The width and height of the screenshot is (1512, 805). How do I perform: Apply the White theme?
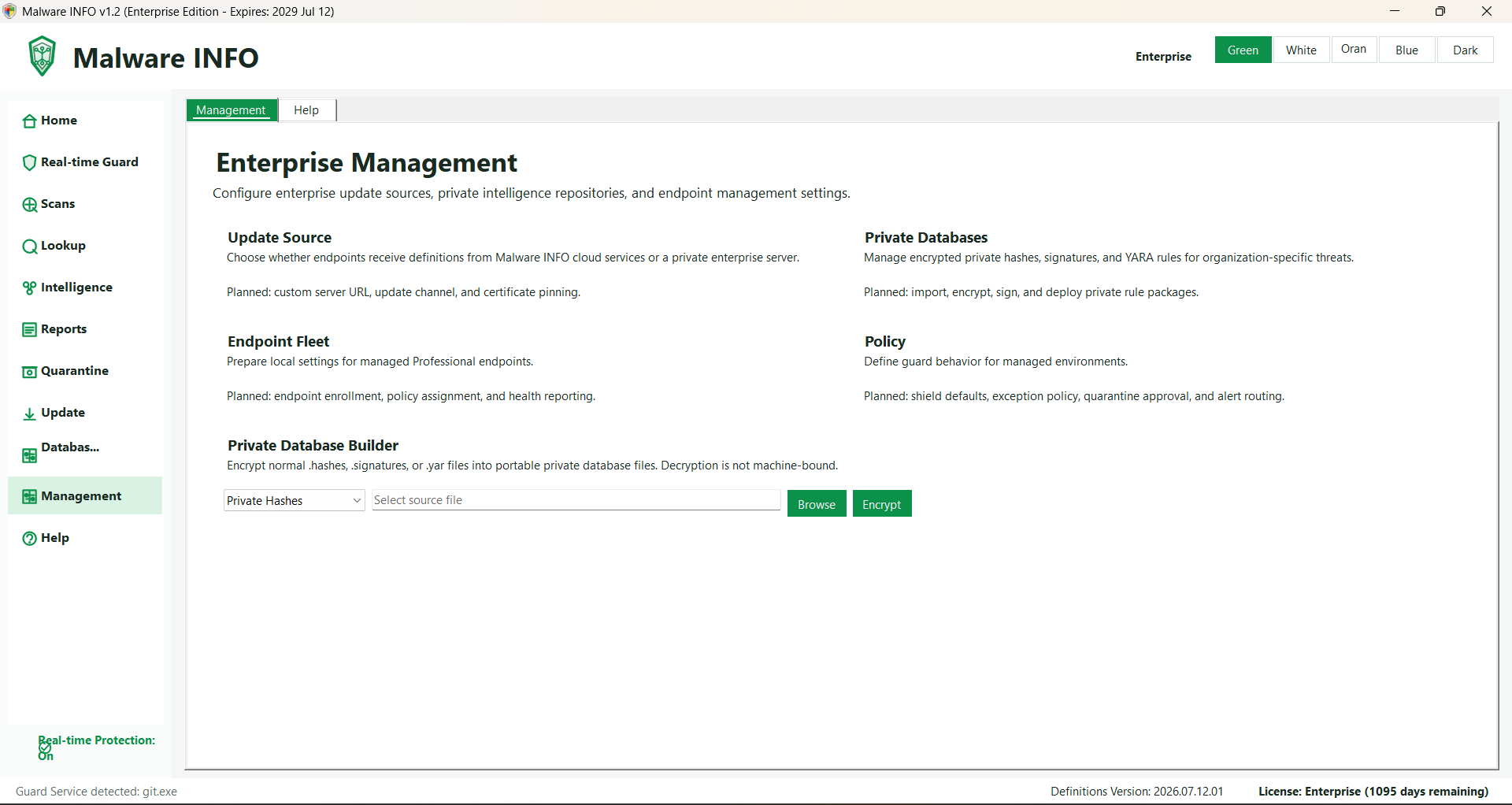1301,50
